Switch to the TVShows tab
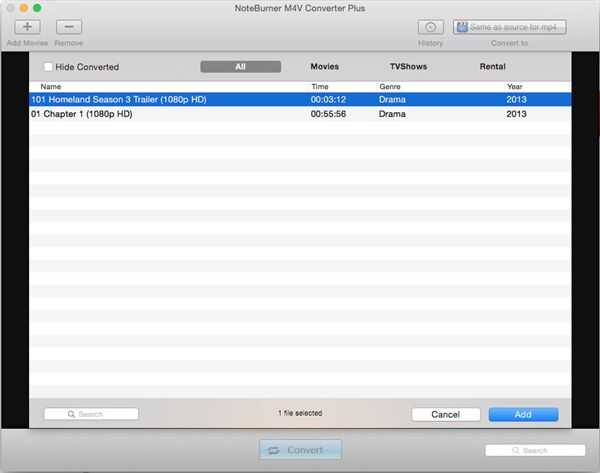Viewport: 600px width, 473px height. [x=408, y=67]
